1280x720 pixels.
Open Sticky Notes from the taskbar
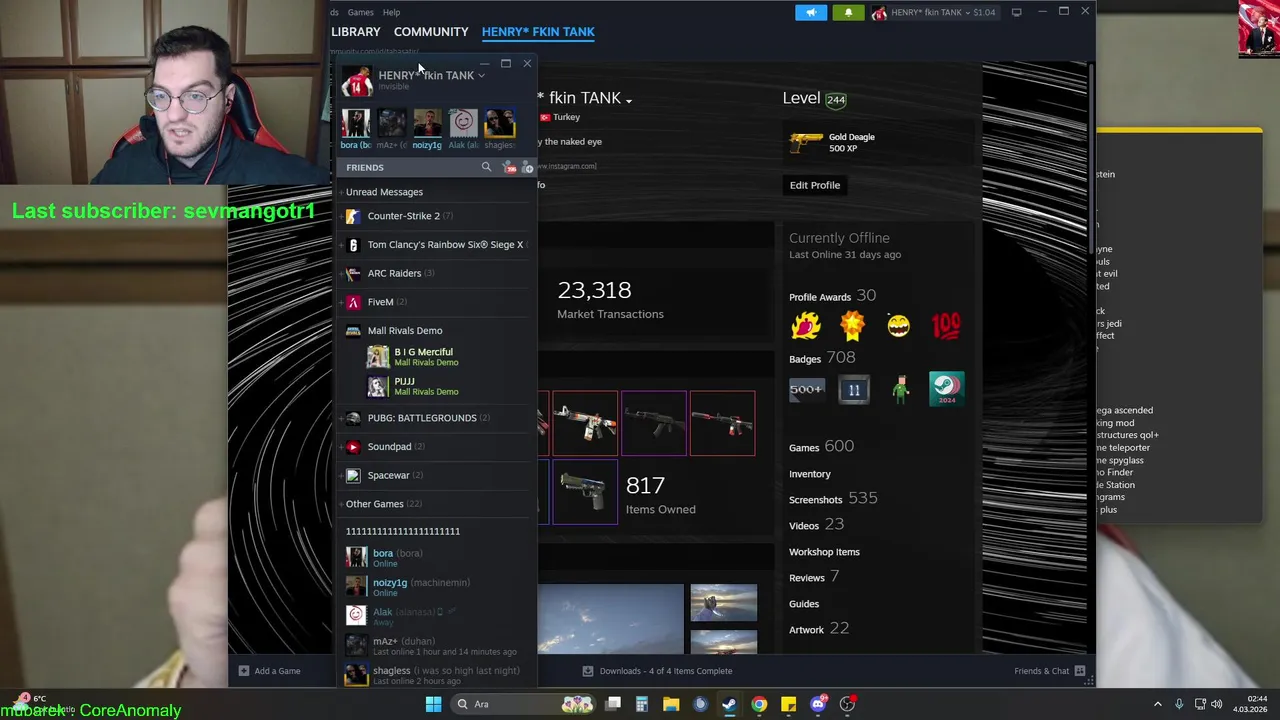point(788,704)
